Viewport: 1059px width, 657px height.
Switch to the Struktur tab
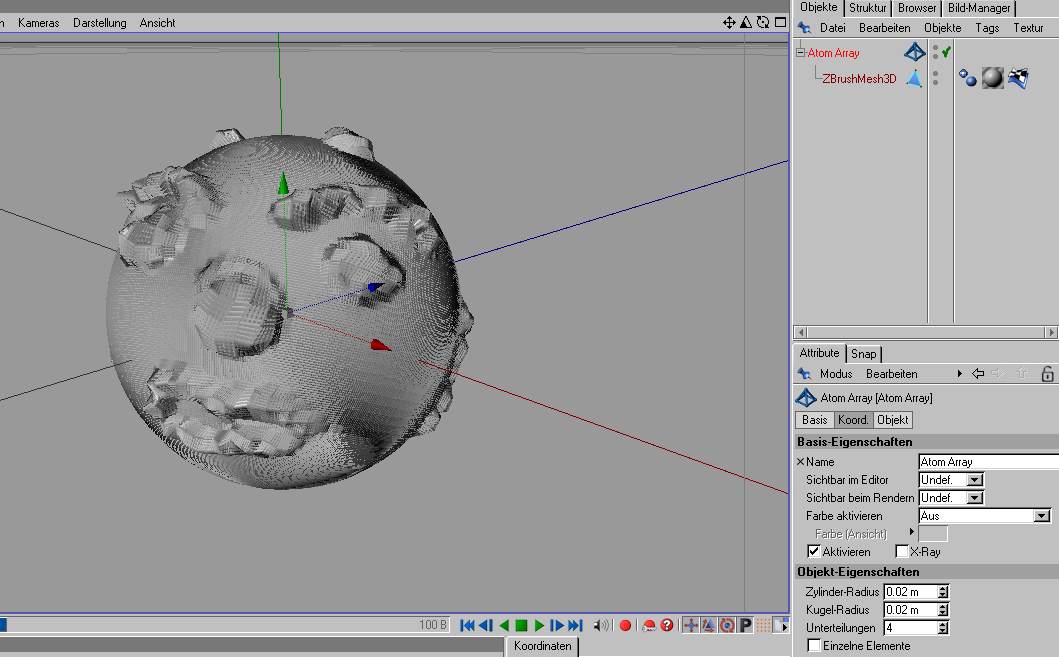(867, 8)
